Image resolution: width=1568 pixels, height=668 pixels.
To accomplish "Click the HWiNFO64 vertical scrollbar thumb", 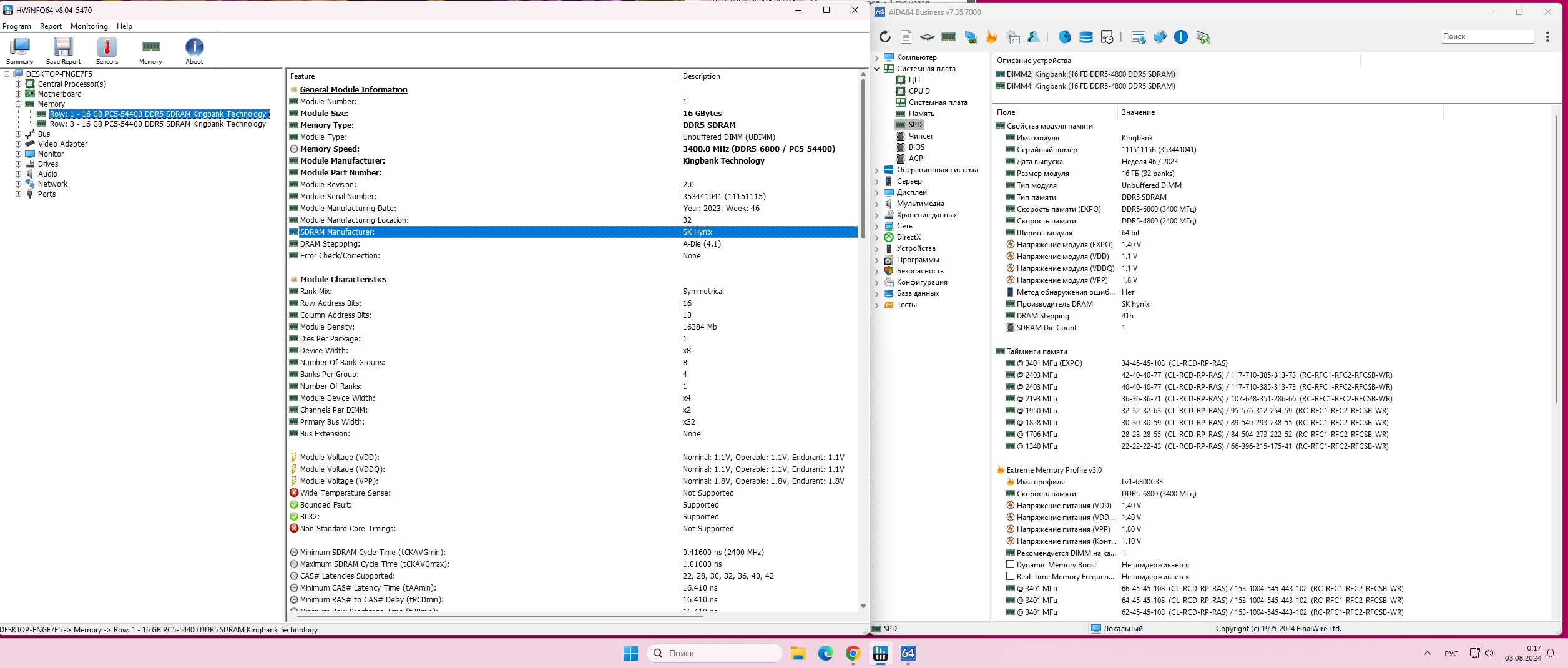I will pos(863,159).
